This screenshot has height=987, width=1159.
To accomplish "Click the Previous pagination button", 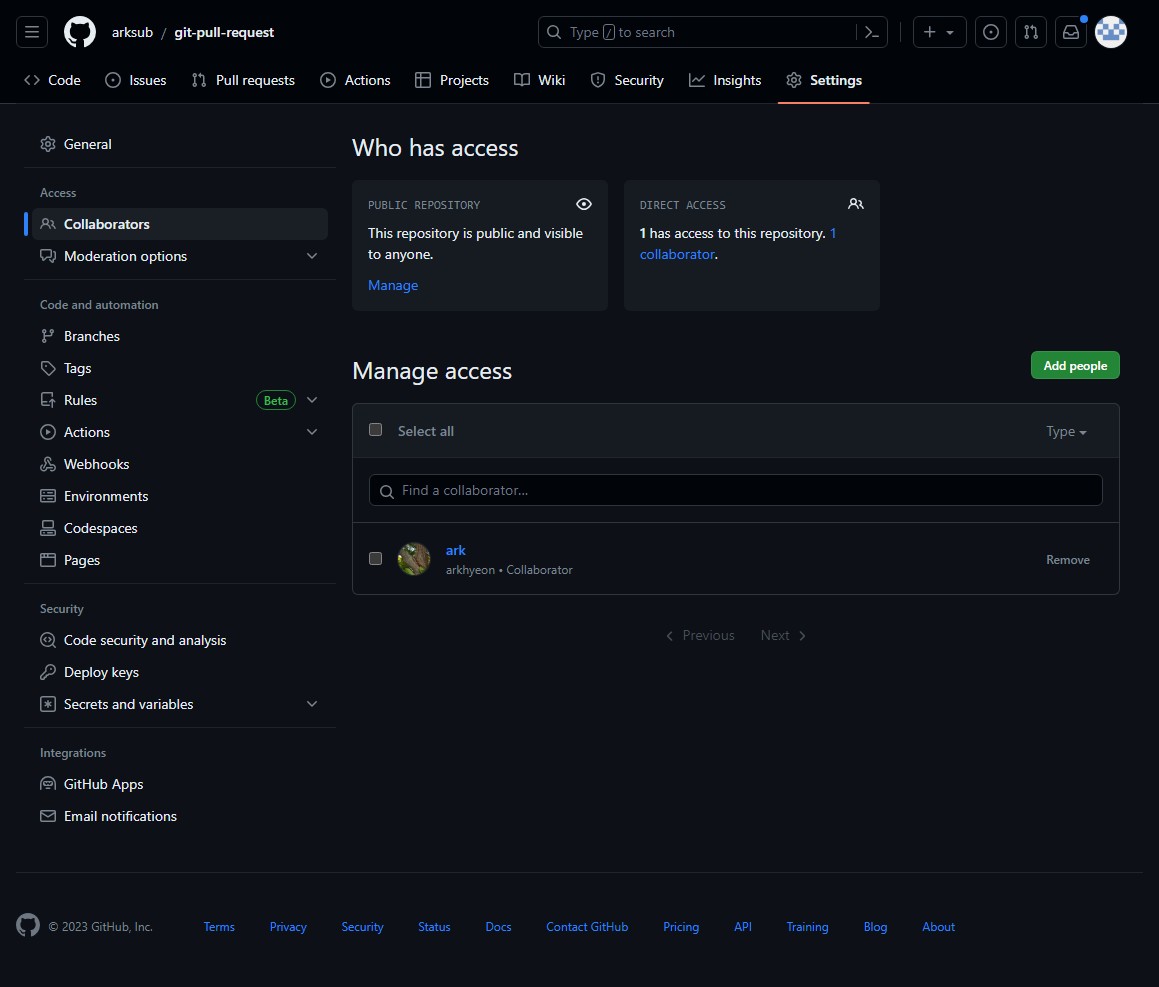I will [700, 635].
